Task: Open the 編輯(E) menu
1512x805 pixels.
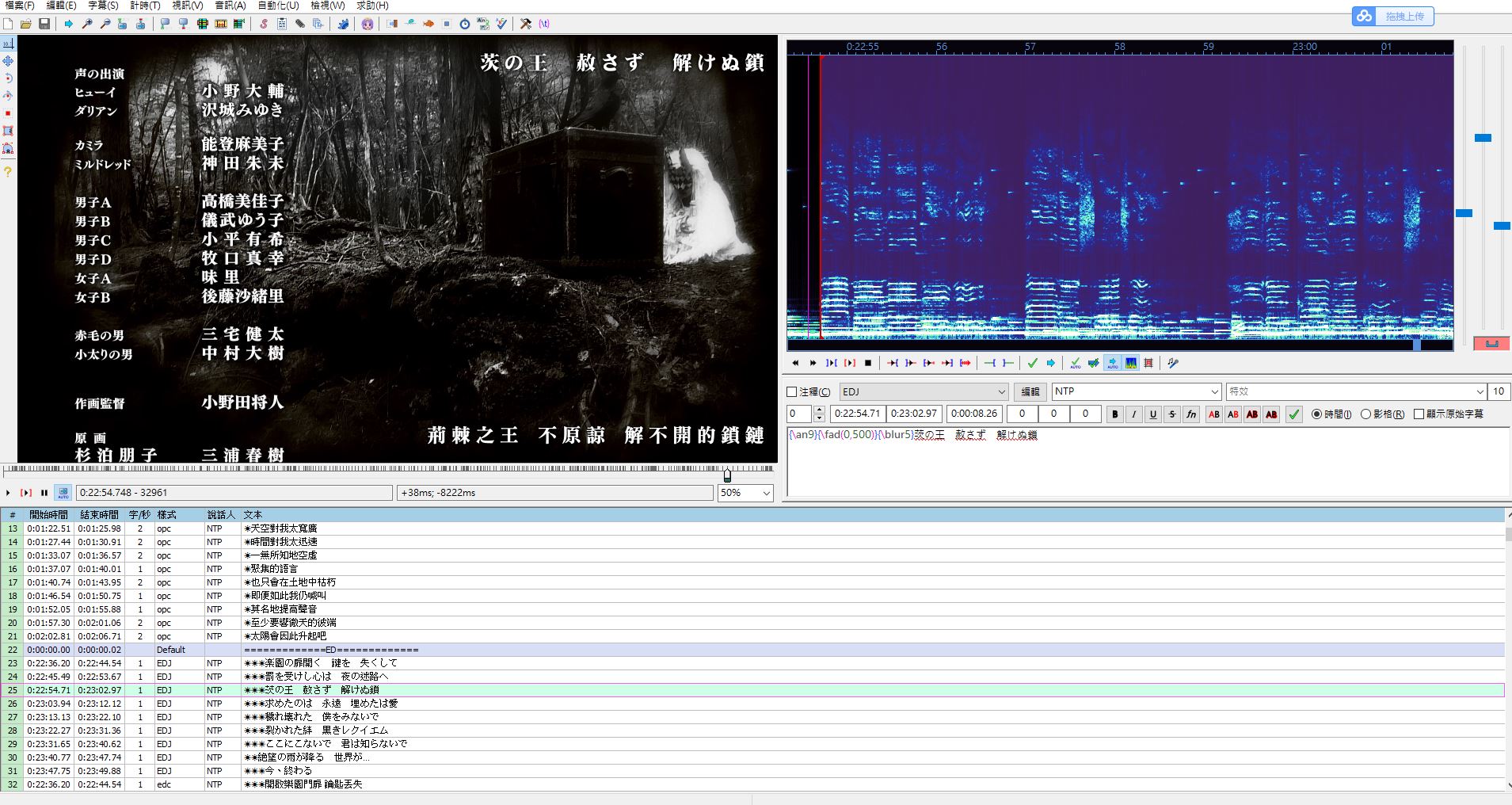Action: [x=62, y=6]
